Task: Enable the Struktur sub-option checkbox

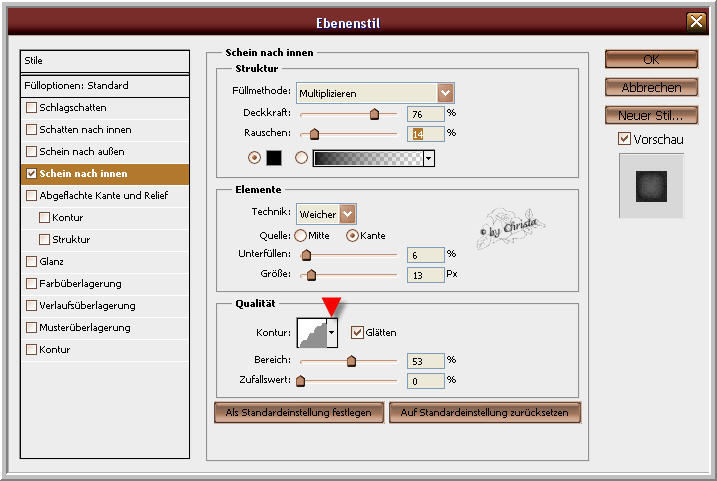Action: point(44,239)
